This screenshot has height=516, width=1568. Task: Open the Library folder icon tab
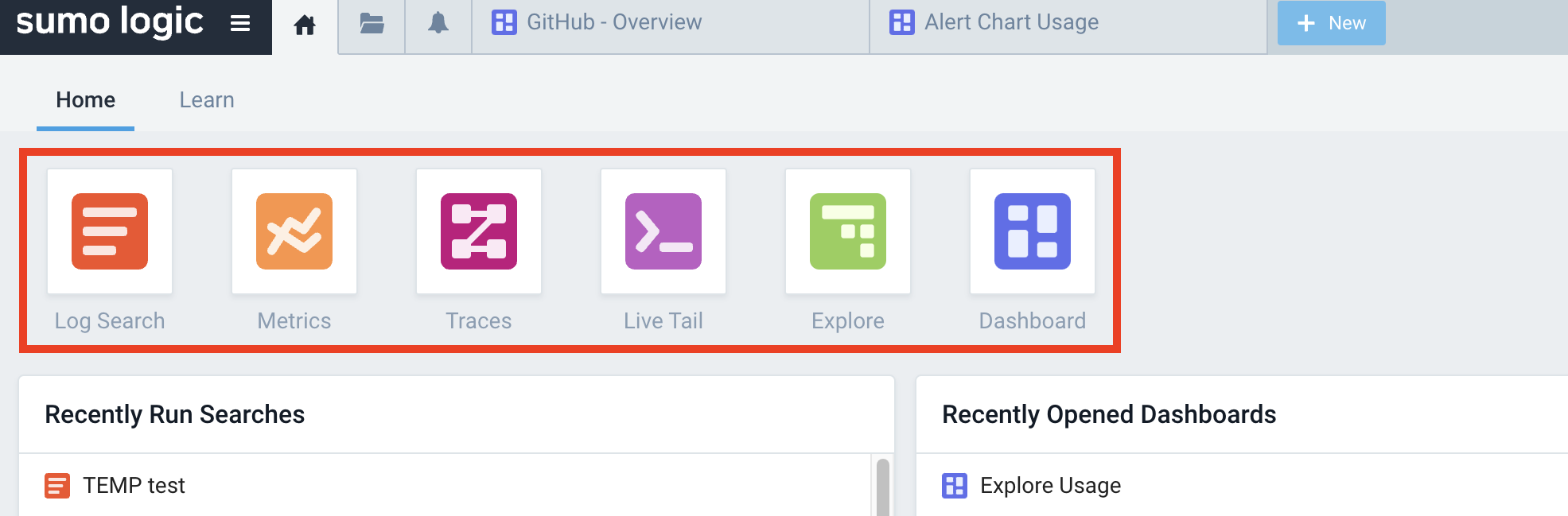372,24
